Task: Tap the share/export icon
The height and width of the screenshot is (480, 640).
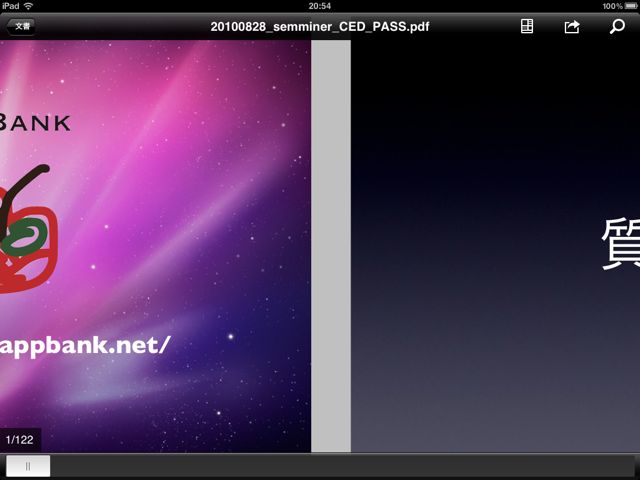Action: pyautogui.click(x=572, y=27)
